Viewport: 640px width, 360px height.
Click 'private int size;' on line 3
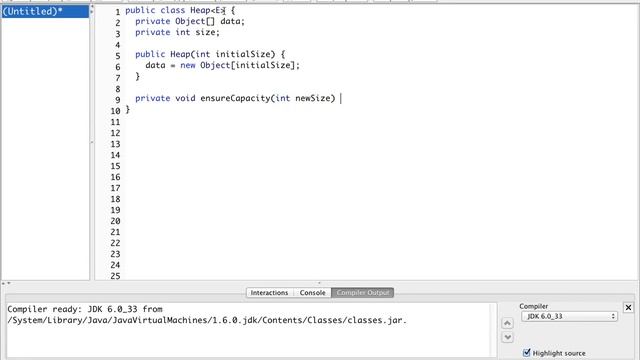coord(177,32)
